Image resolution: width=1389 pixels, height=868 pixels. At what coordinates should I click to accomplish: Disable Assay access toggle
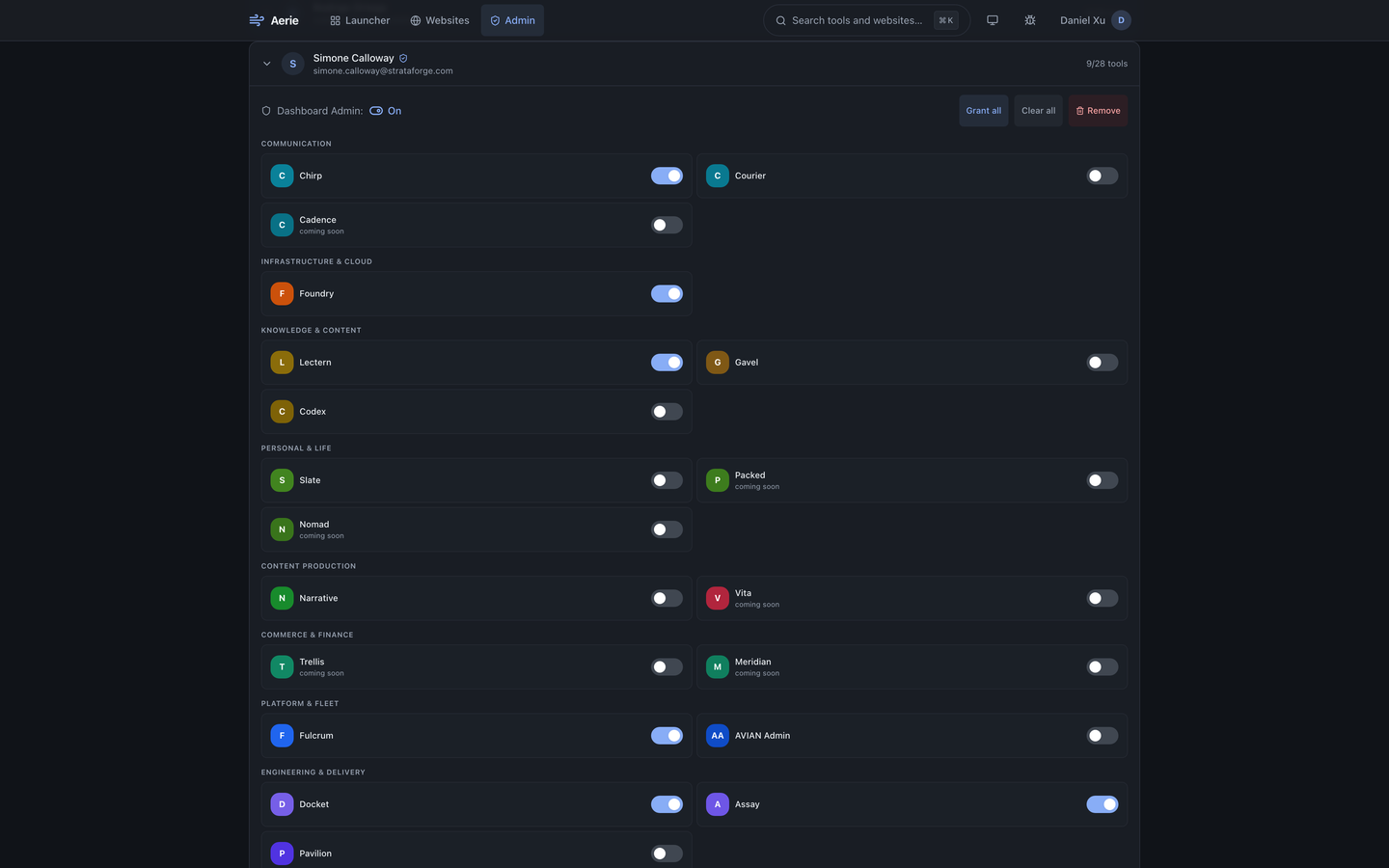(1103, 804)
